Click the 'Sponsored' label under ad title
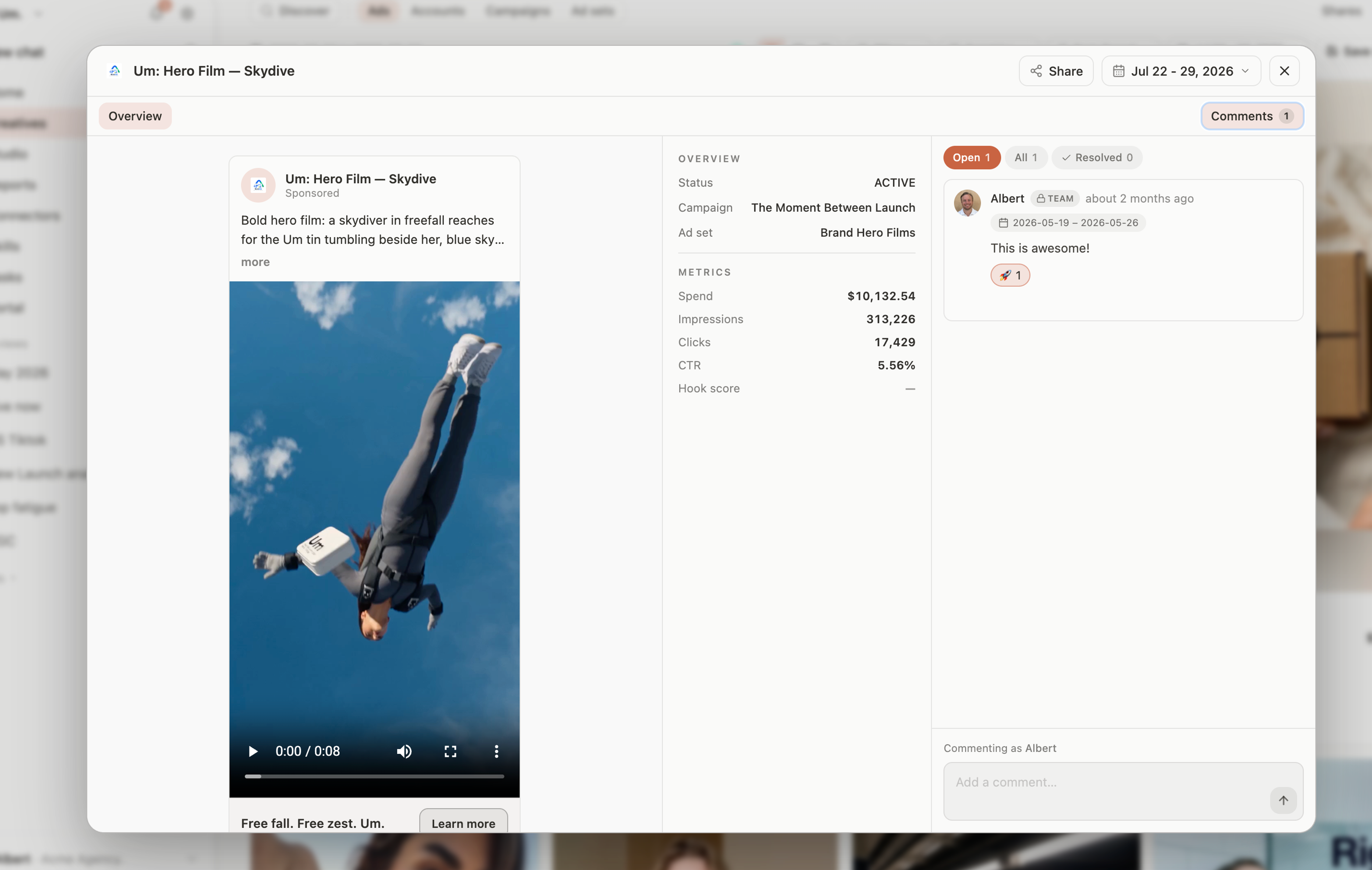The height and width of the screenshot is (870, 1372). (x=312, y=193)
